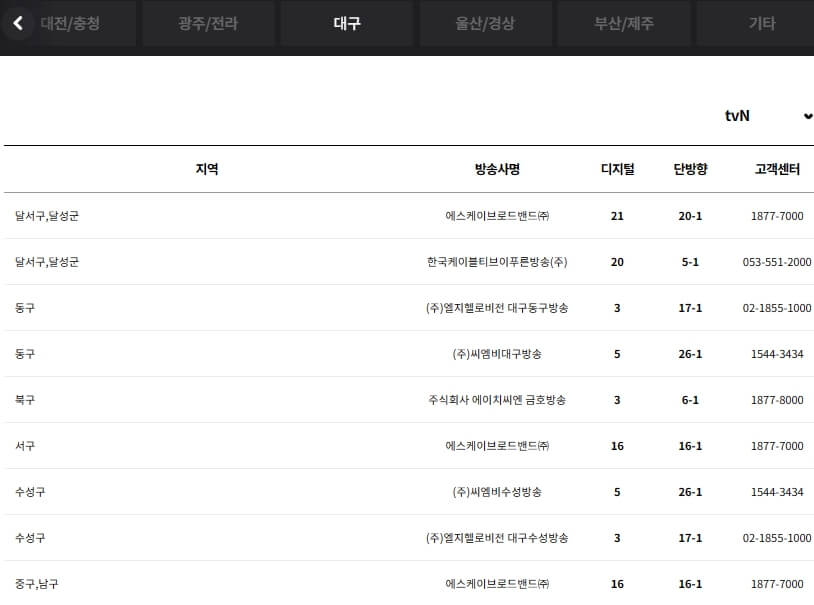Switch to the 부산/제주 tab
Image resolution: width=814 pixels, height=605 pixels.
click(623, 23)
